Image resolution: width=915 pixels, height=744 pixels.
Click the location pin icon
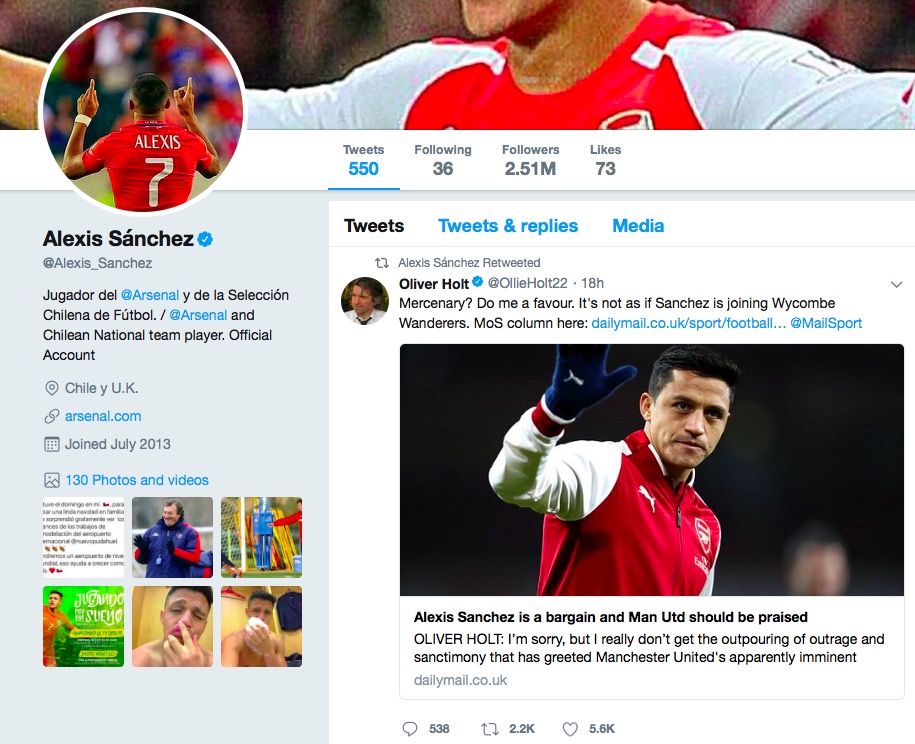click(52, 388)
